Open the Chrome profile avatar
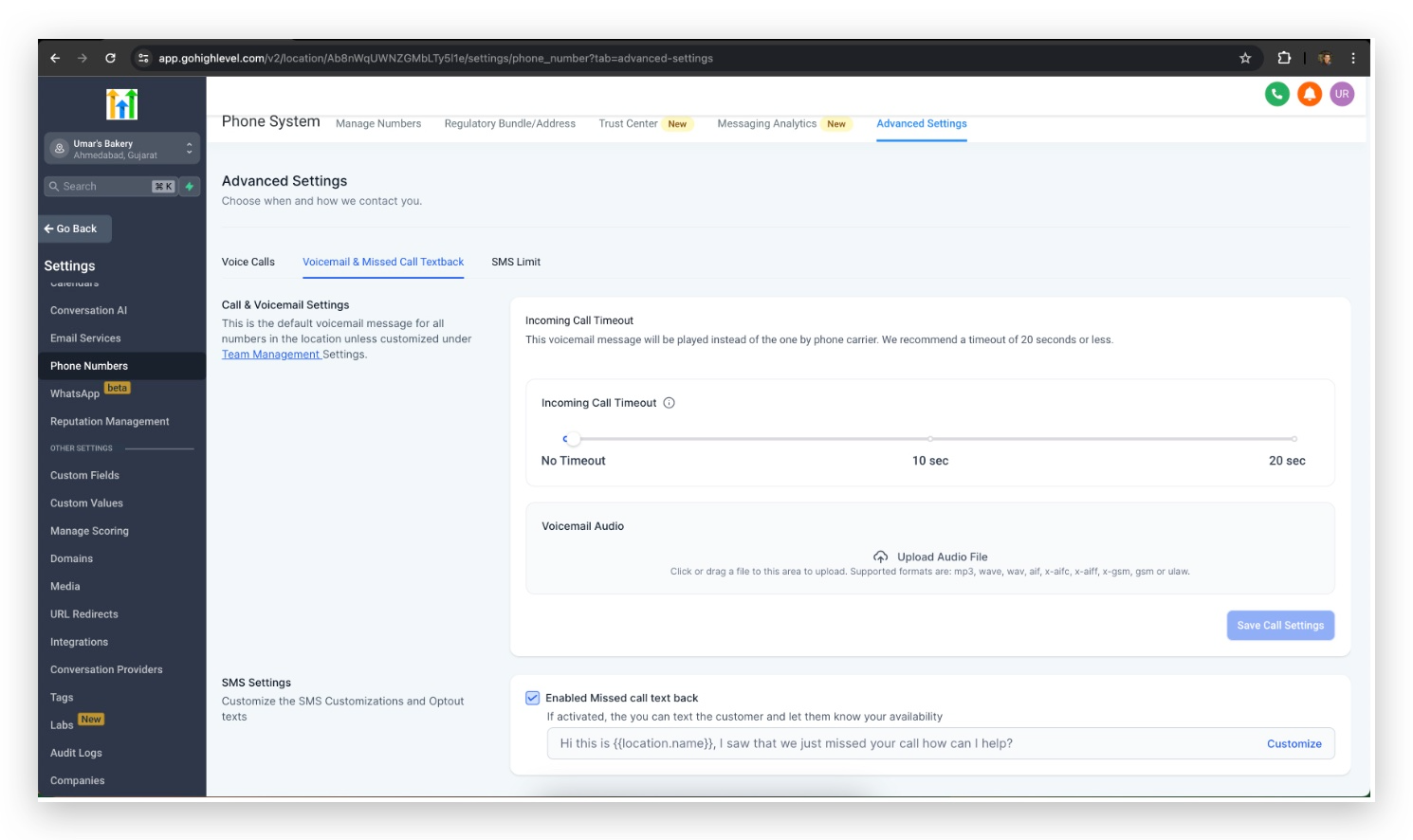The height and width of the screenshot is (840, 1413). coord(1325,58)
